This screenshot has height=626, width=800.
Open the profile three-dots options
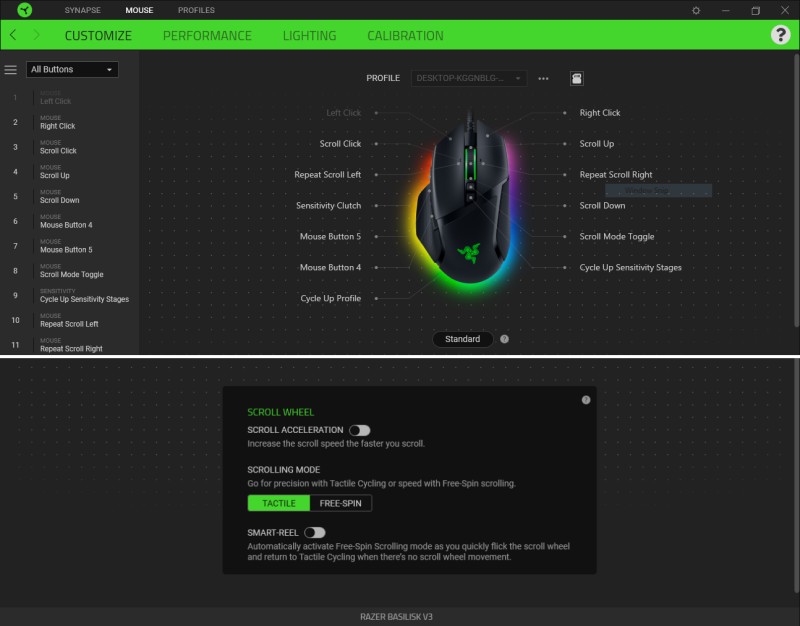tap(543, 78)
